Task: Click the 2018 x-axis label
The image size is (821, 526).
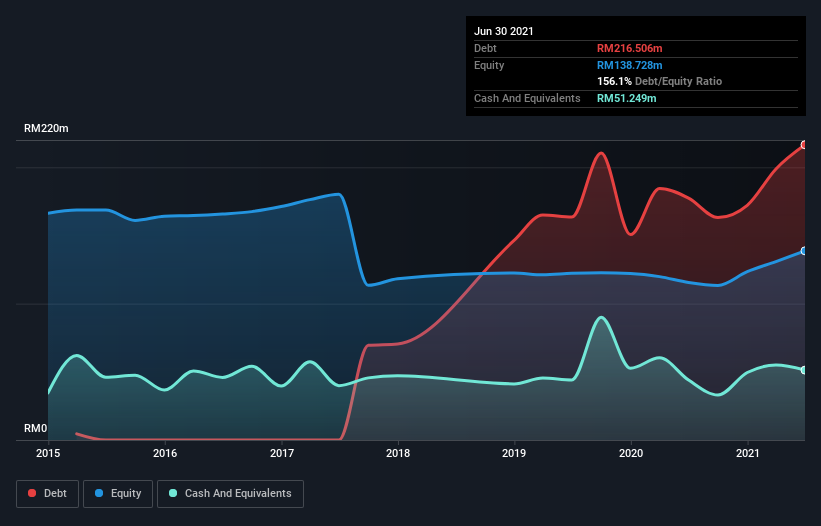Action: click(x=398, y=453)
